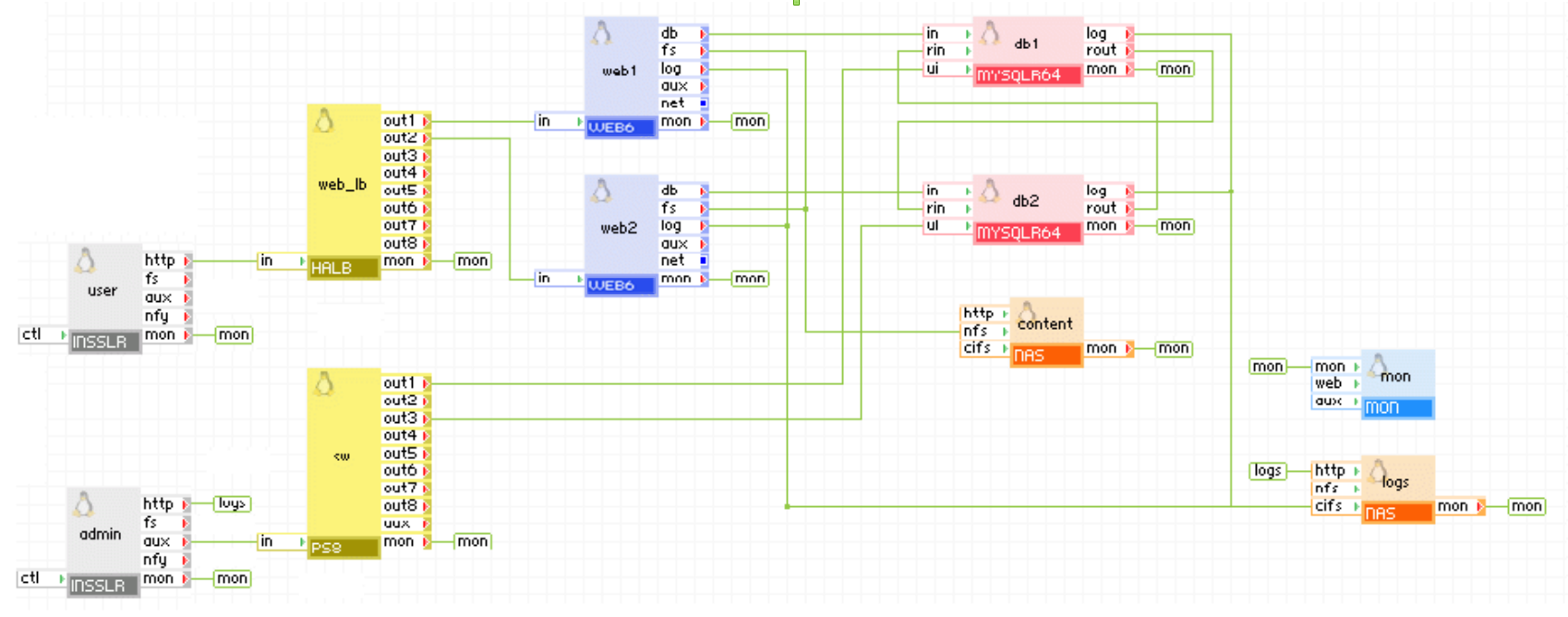Click the ctl input on admin gateway

point(42,578)
